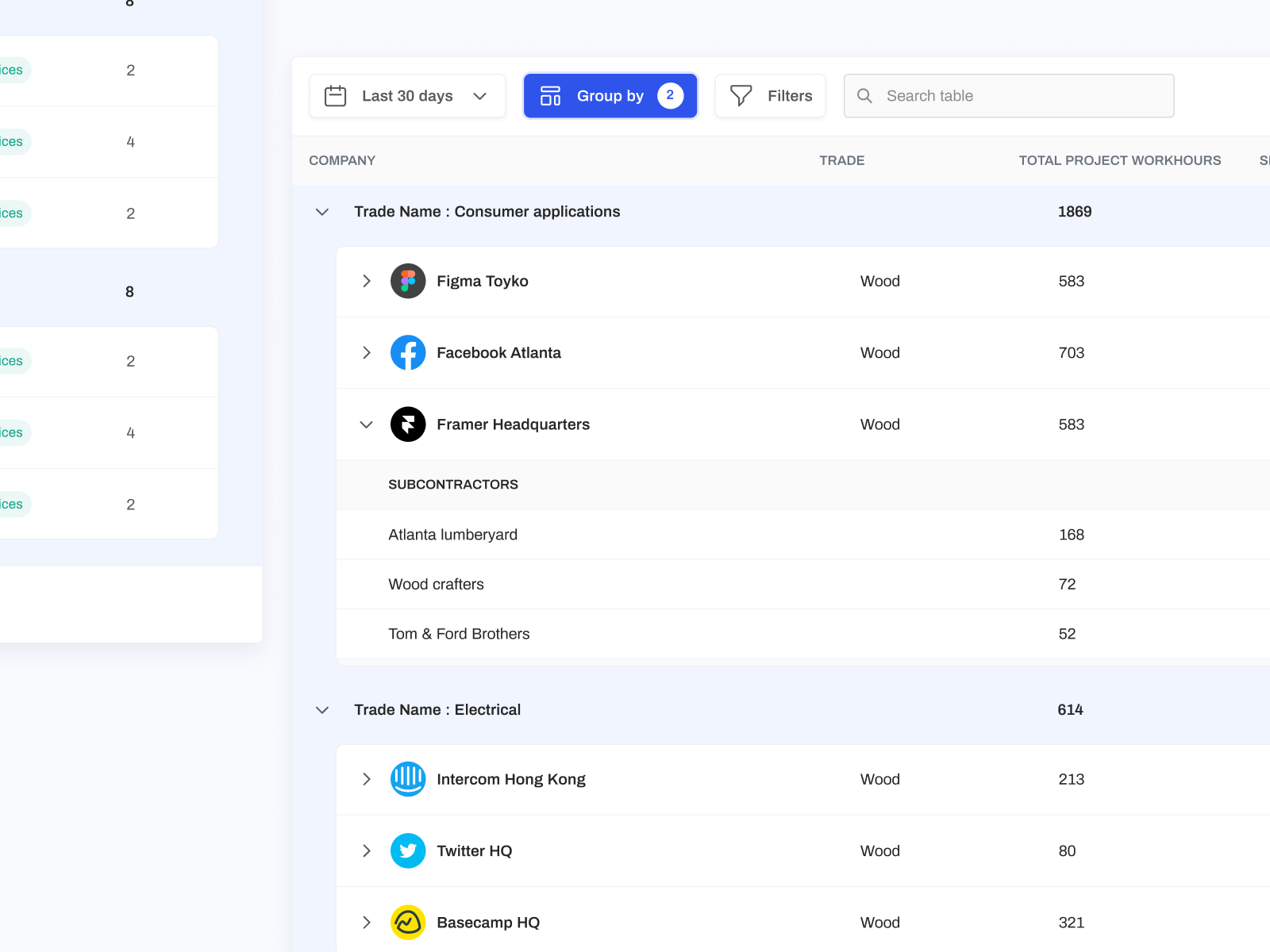1270x952 pixels.
Task: Open the Last 30 days dropdown
Action: (x=407, y=96)
